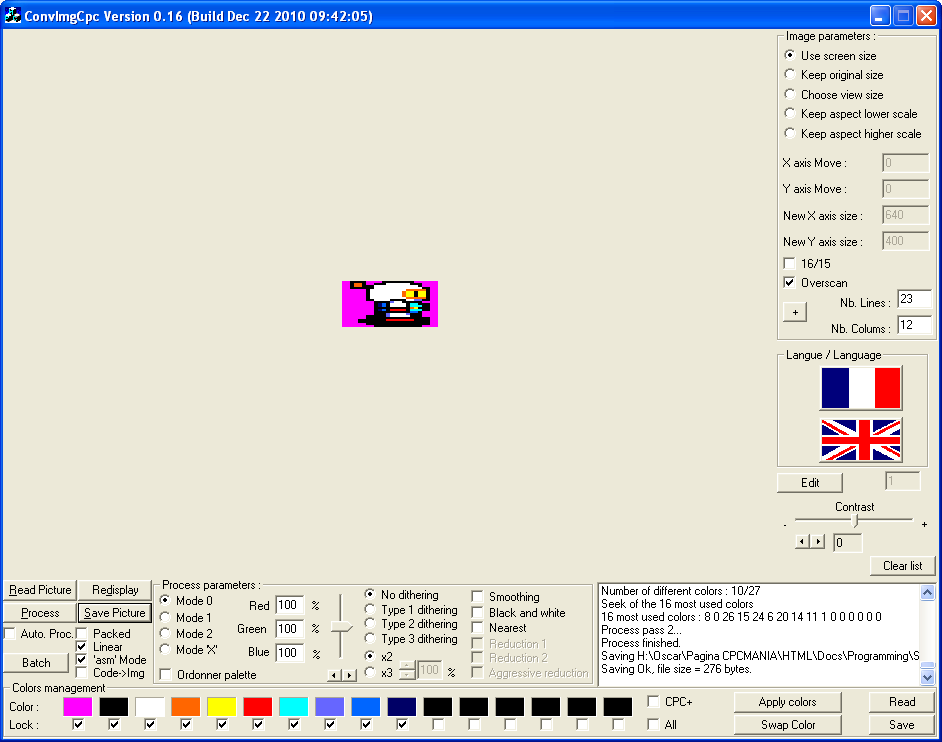Enable the Smoothing checkbox
Viewport: 942px width, 742px height.
(x=478, y=597)
